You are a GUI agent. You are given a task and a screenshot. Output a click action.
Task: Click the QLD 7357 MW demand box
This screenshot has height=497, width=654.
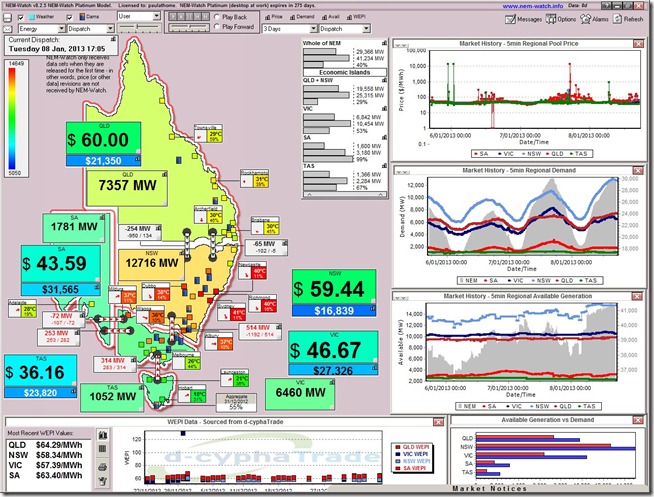point(127,187)
